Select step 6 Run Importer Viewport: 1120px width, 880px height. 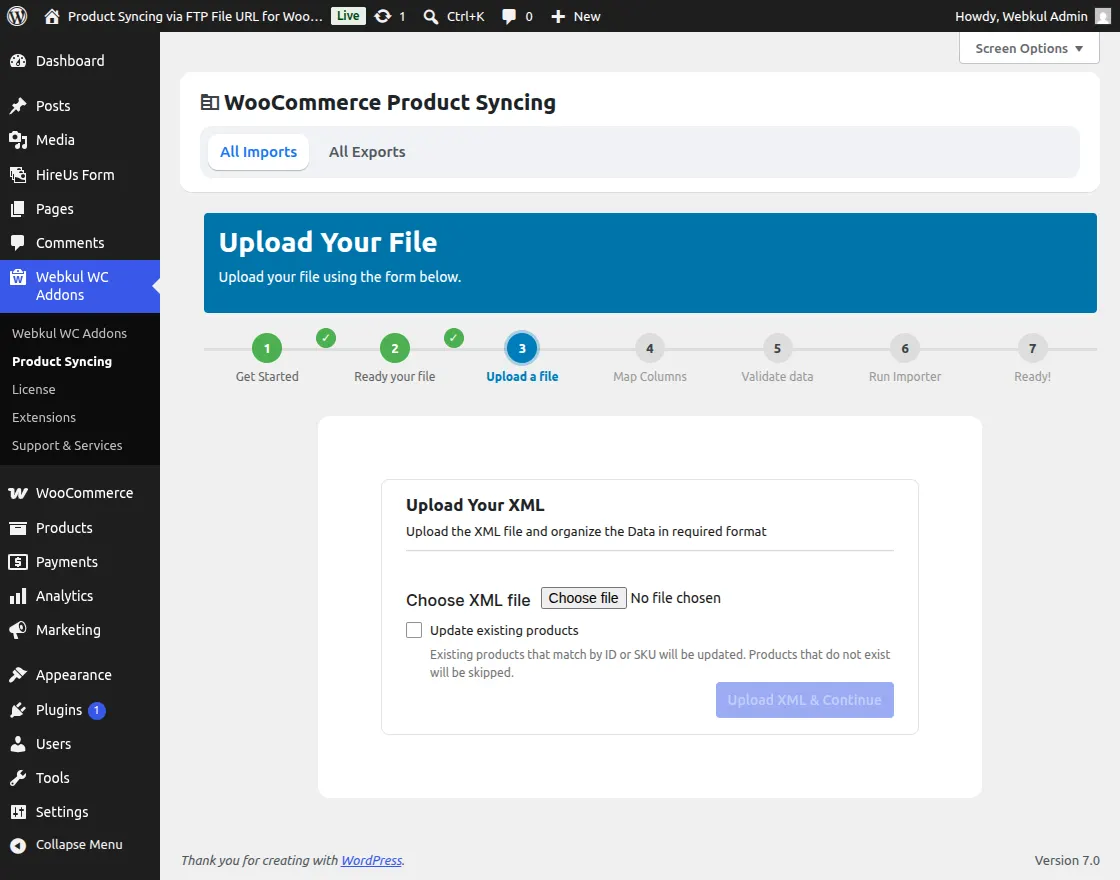pyautogui.click(x=905, y=349)
